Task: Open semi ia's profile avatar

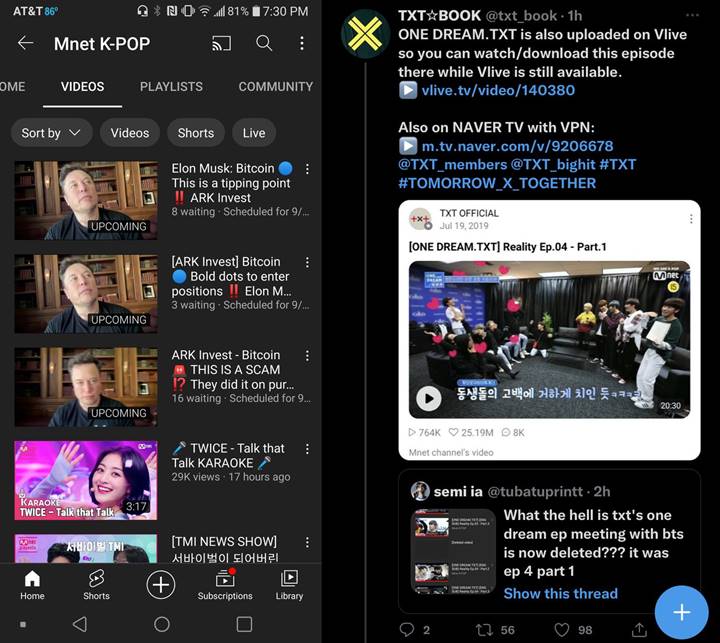Action: tap(420, 491)
